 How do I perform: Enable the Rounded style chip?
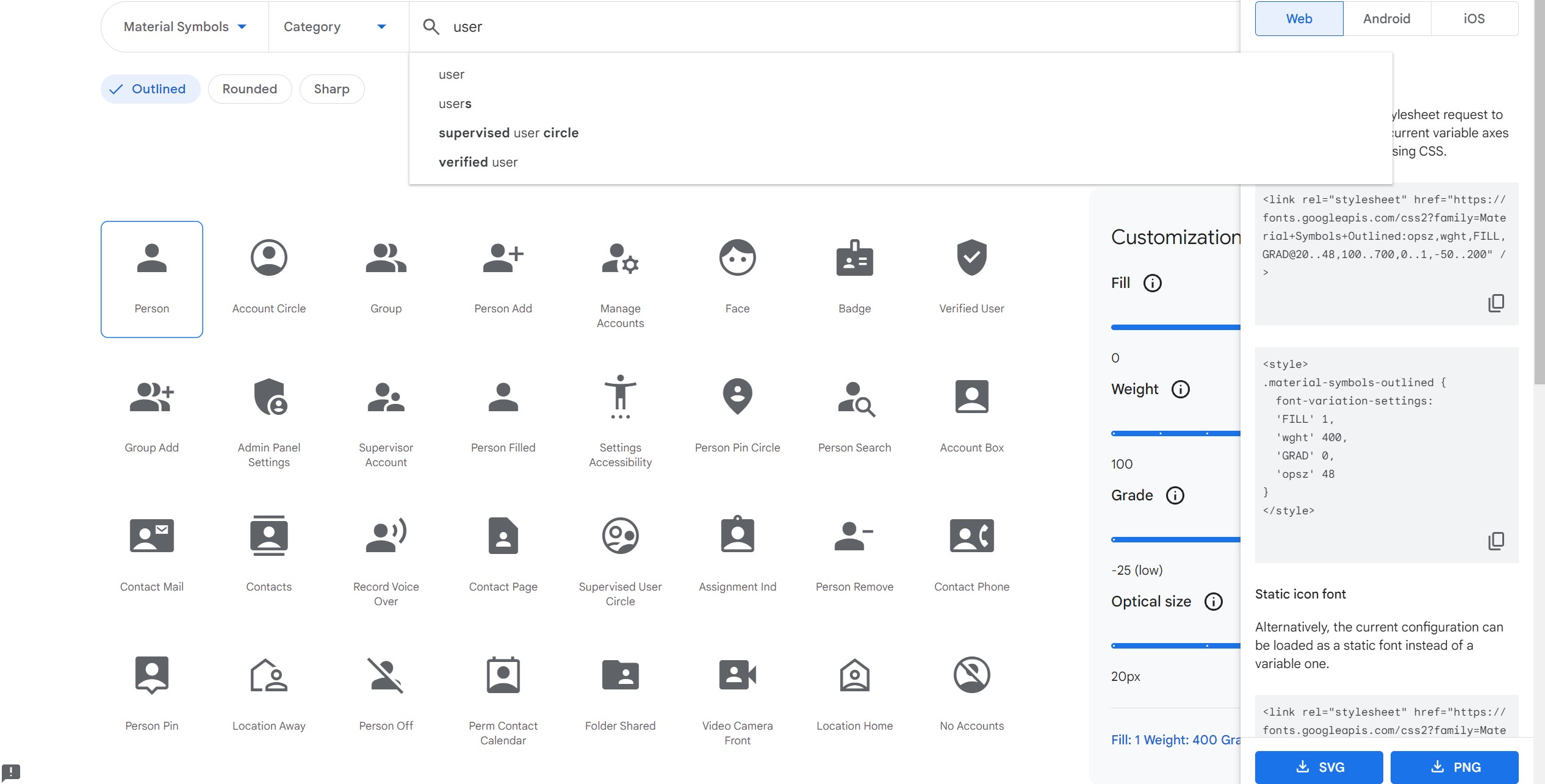(x=250, y=89)
